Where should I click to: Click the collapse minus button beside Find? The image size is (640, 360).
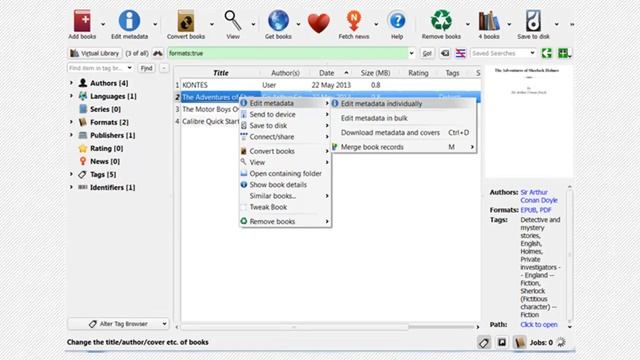point(164,68)
